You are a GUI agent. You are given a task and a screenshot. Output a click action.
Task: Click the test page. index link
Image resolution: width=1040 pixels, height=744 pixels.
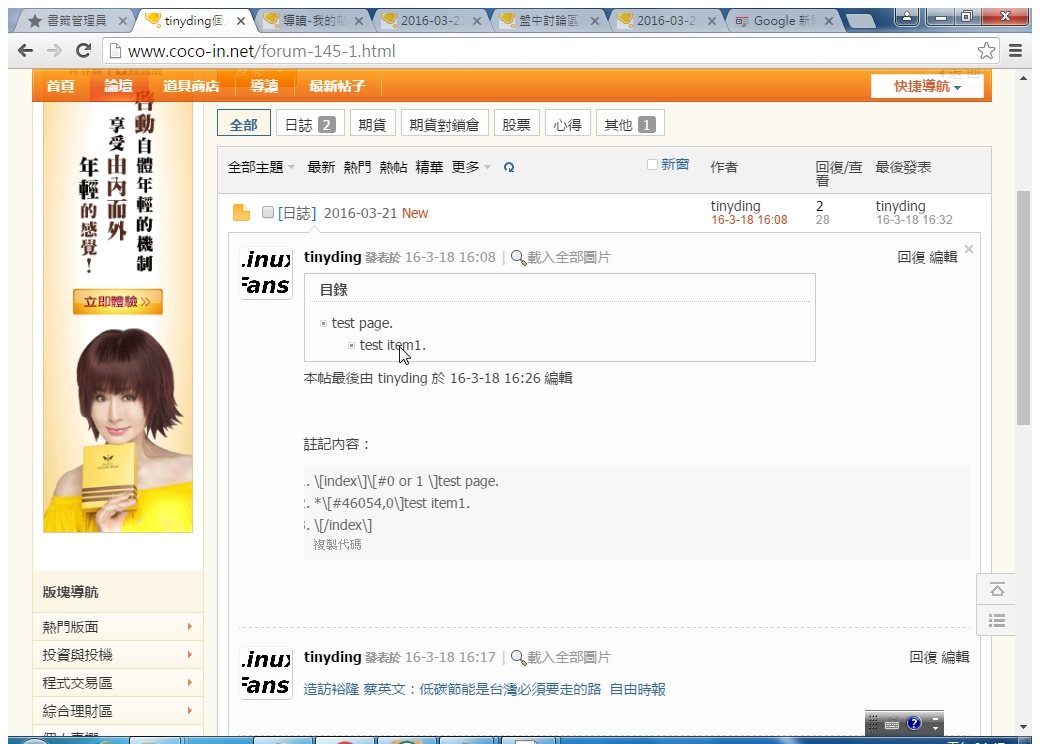click(x=362, y=323)
